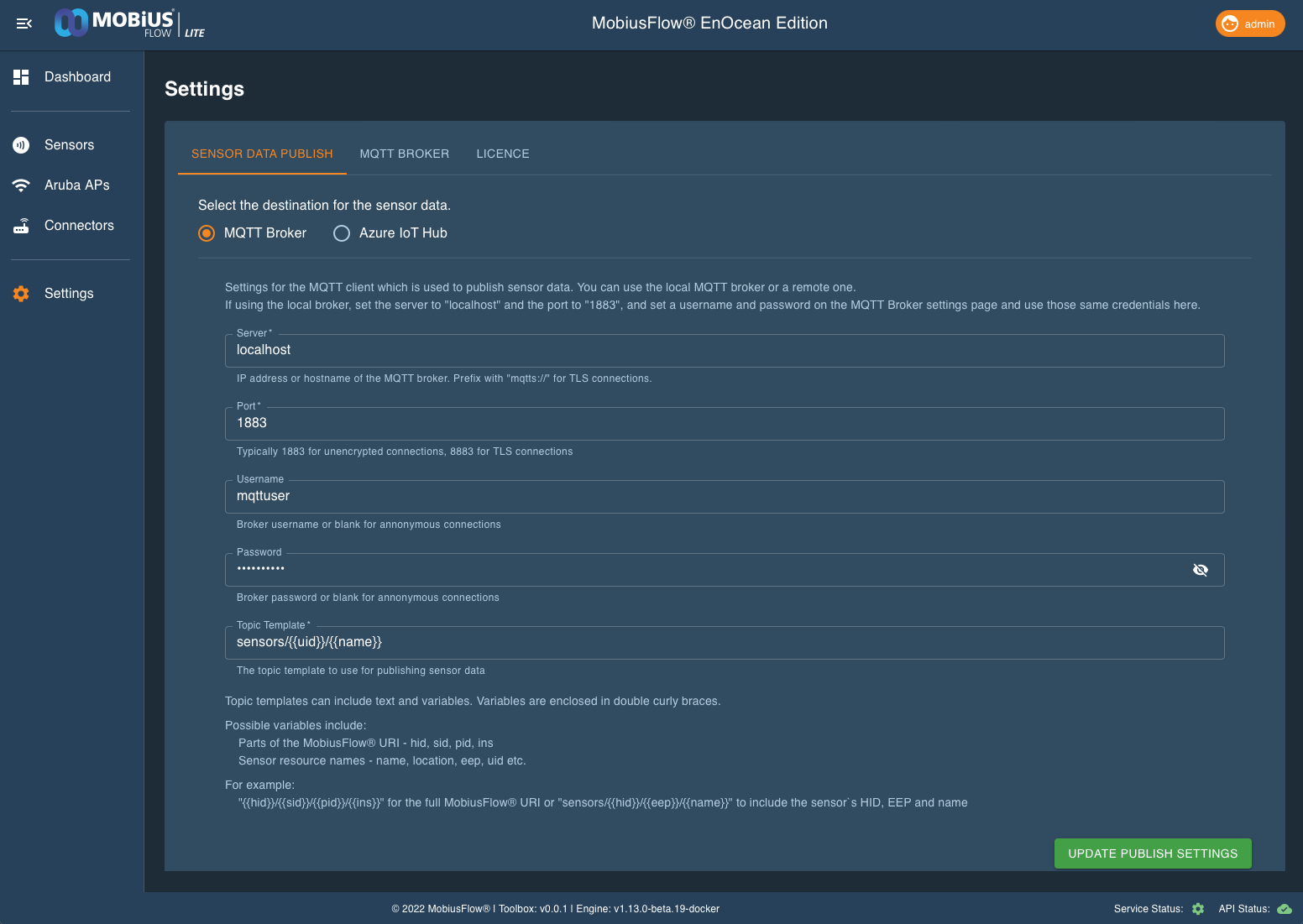The height and width of the screenshot is (924, 1303).
Task: Toggle password visibility with the eye icon
Action: [x=1201, y=570]
